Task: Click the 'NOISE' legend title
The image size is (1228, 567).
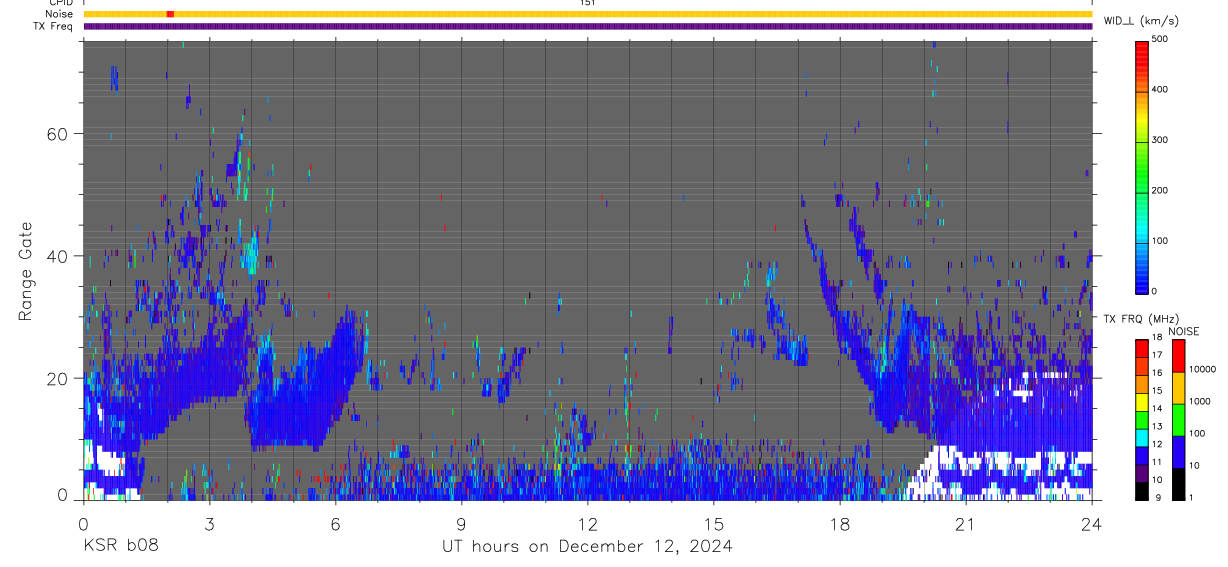Action: pyautogui.click(x=1185, y=332)
